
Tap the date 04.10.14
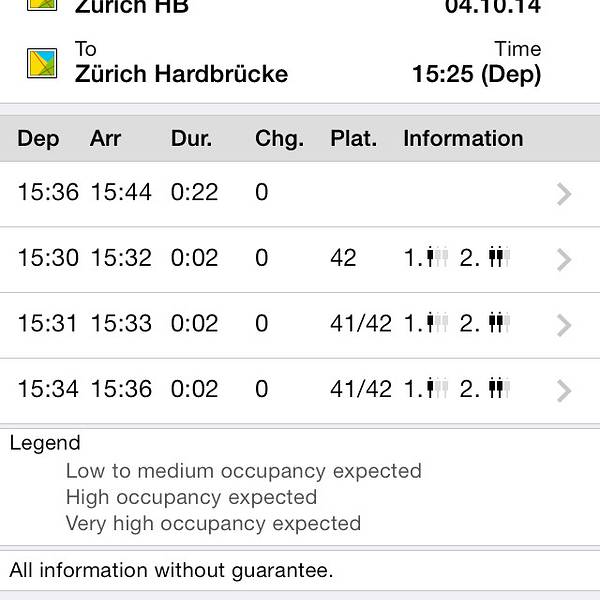point(492,7)
